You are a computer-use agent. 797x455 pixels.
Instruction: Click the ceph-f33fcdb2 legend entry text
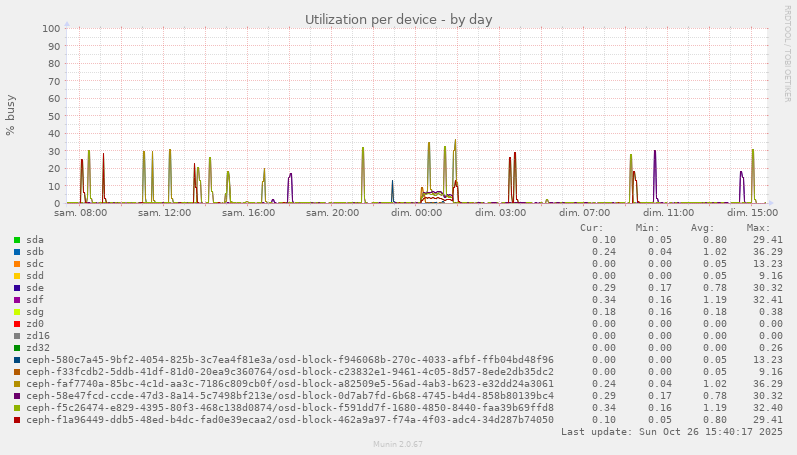tap(290, 372)
